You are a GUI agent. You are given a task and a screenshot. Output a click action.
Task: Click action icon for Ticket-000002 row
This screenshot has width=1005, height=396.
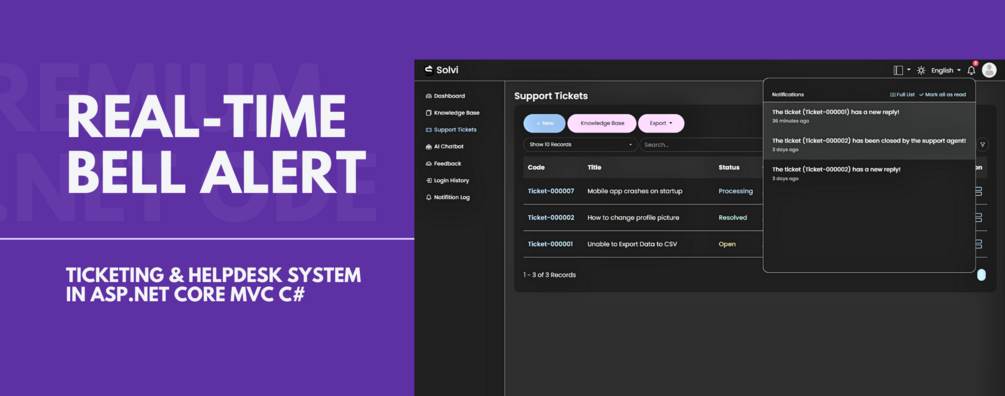click(x=979, y=217)
